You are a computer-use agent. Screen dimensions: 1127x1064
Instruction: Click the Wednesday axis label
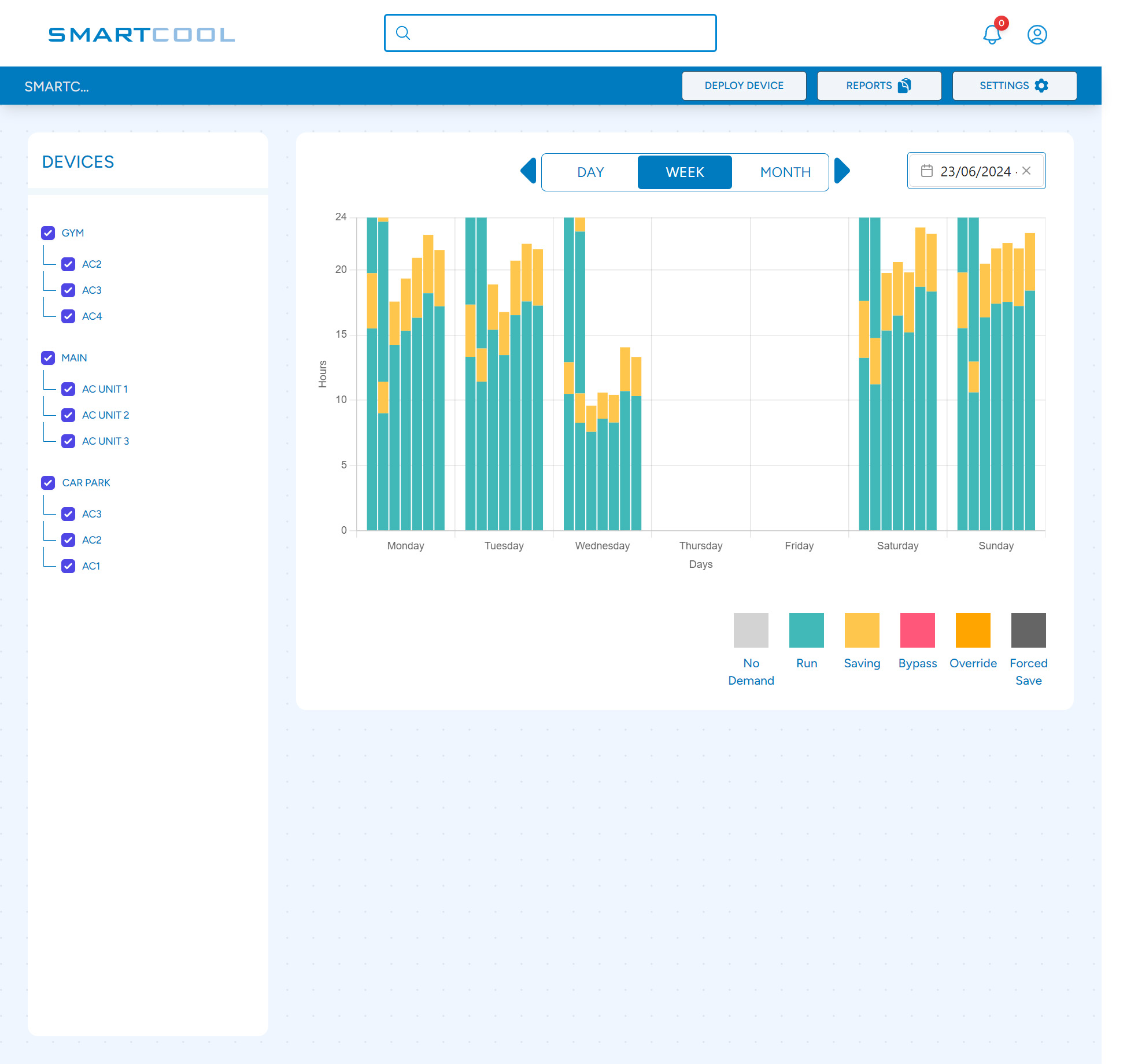pyautogui.click(x=602, y=546)
